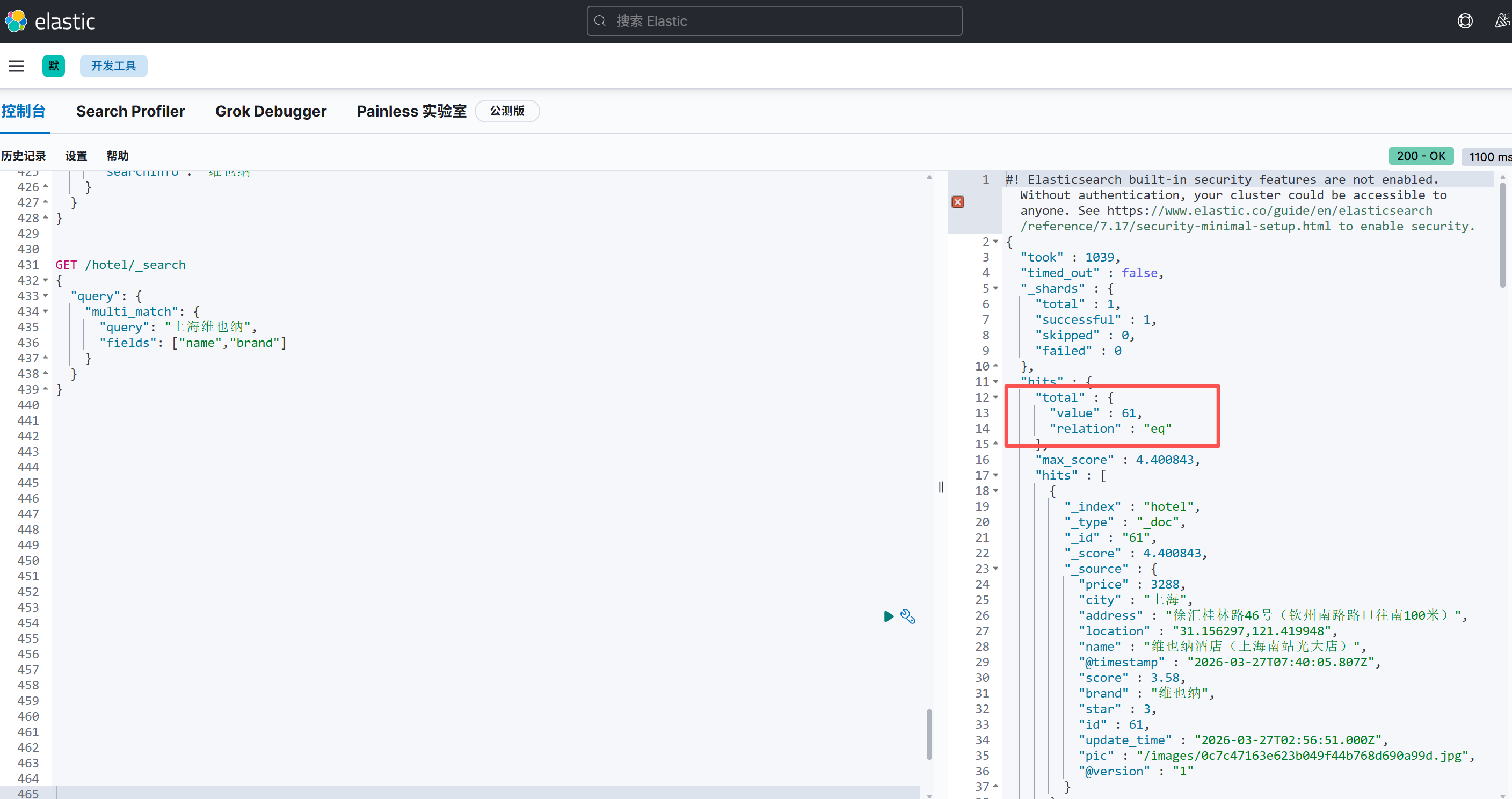Collapse the multi_match block fold arrow
Screen dimensions: 1512x799
[46, 312]
